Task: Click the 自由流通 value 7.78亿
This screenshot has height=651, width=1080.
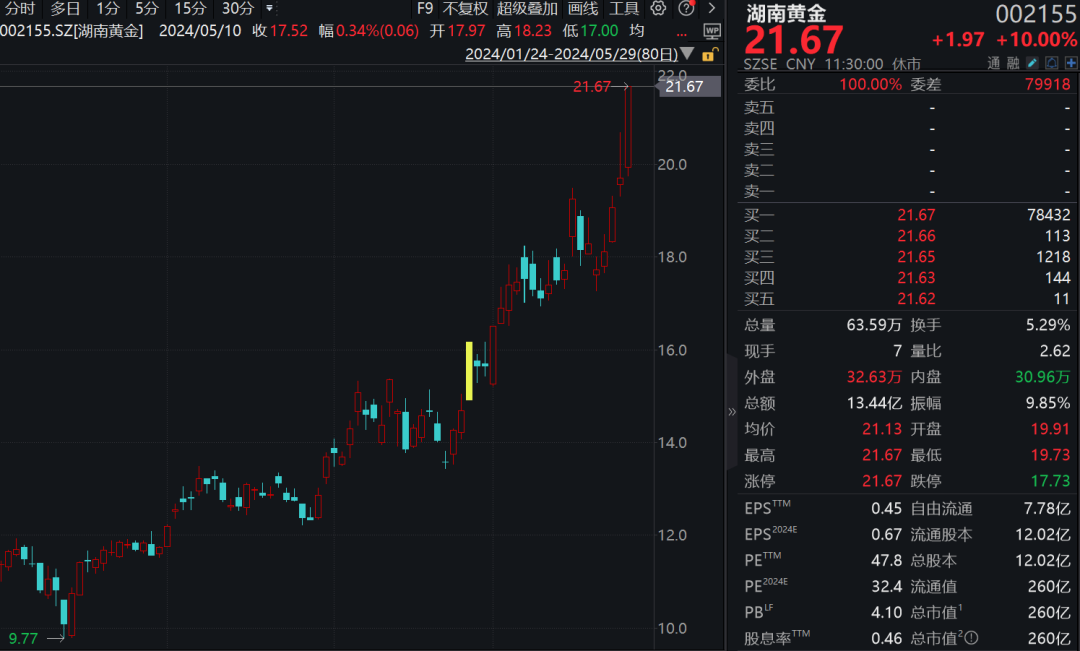Action: click(1047, 509)
